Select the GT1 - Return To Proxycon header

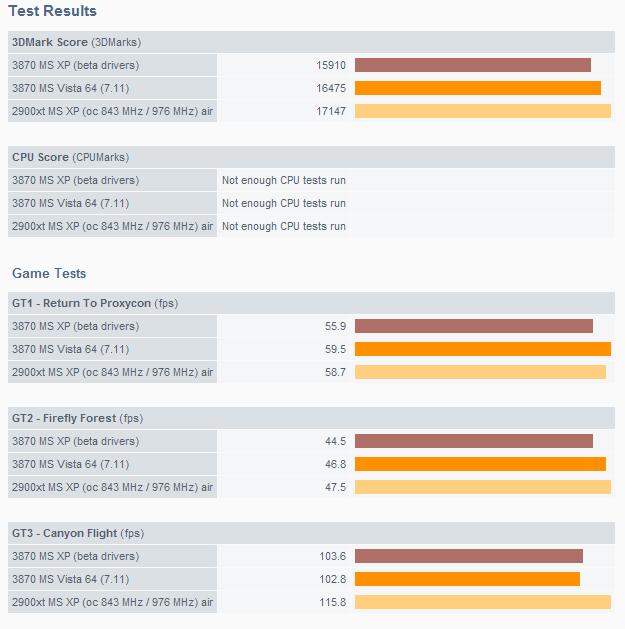click(95, 303)
